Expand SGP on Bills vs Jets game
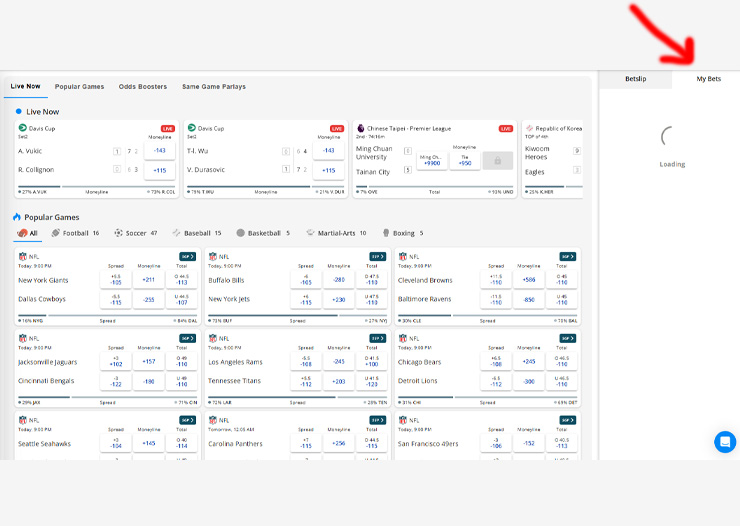 click(378, 256)
